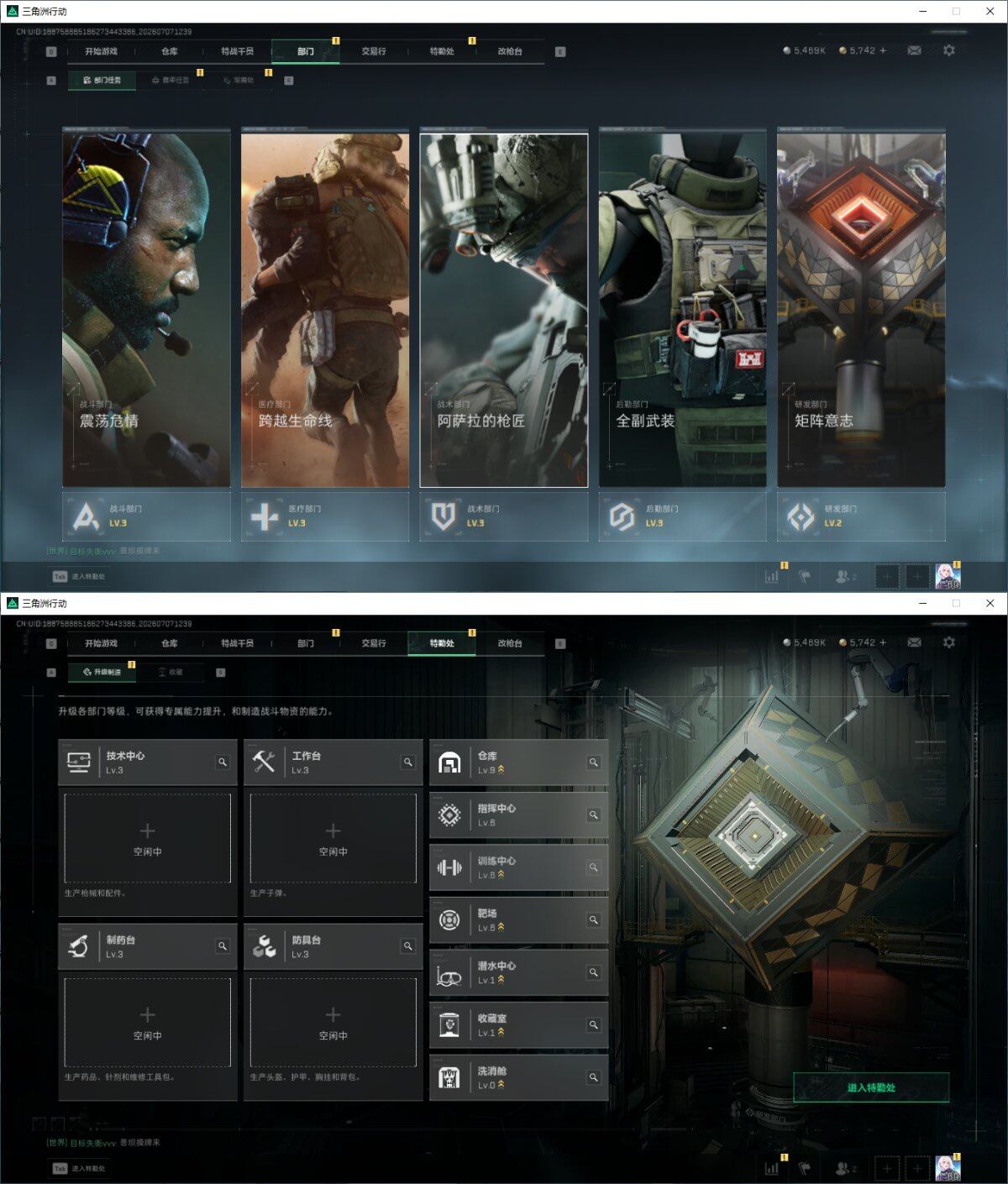Select 震荡危情 mission card
Screen dimensions: 1008x1184
[146, 308]
